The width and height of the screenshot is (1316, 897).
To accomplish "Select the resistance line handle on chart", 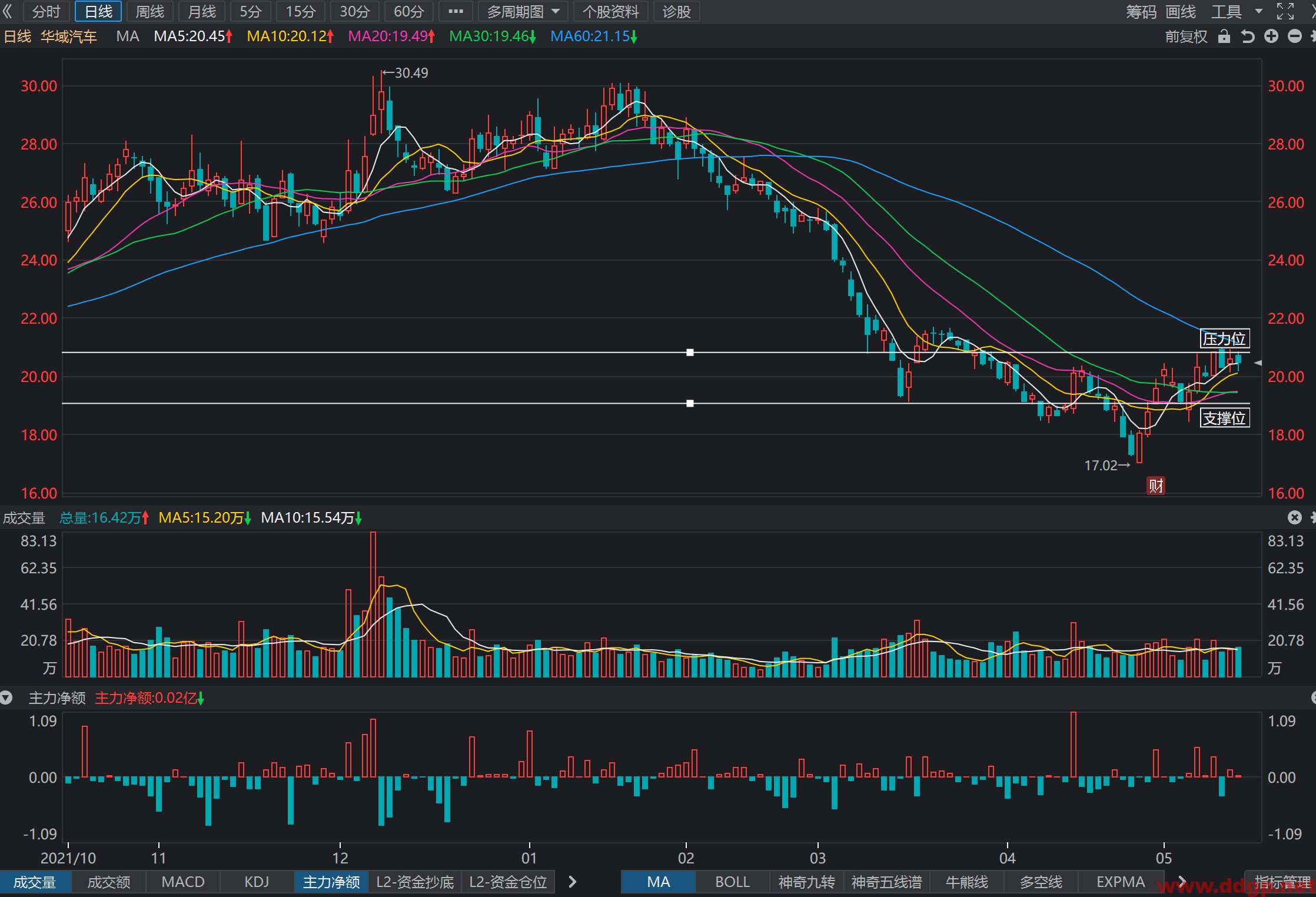I will 690,353.
